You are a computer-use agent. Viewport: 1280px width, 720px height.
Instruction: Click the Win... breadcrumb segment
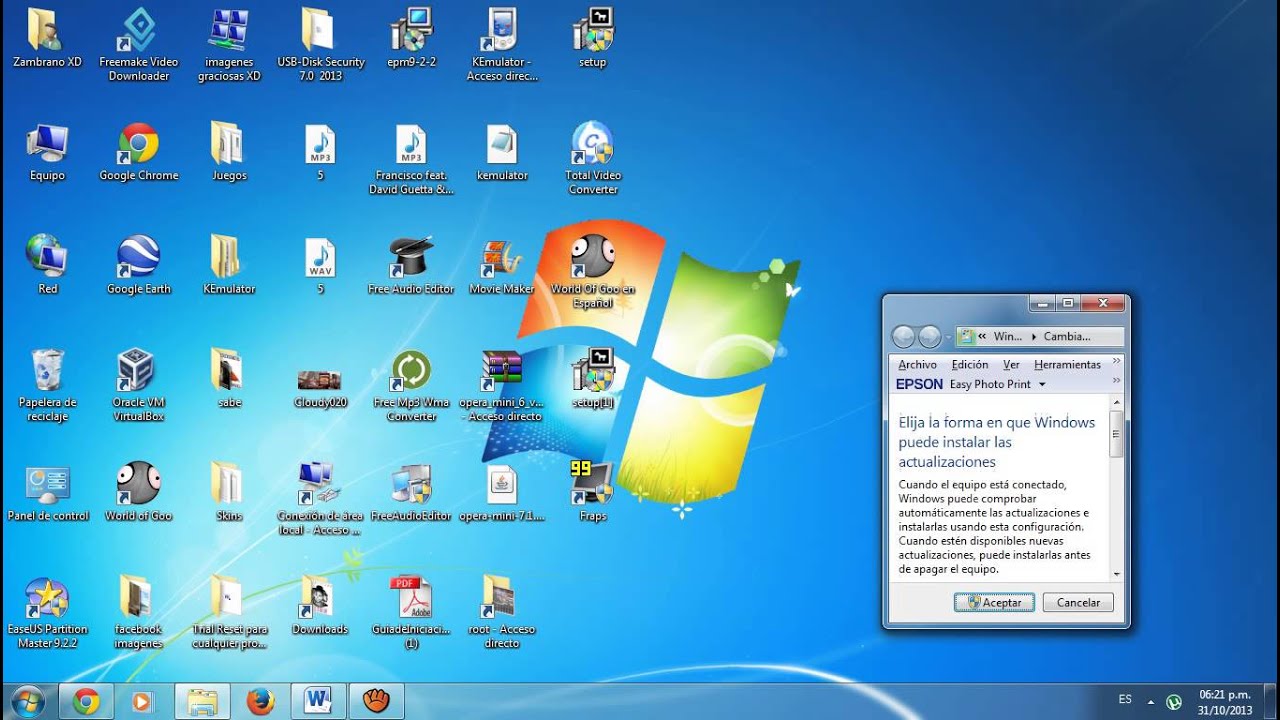tap(1008, 337)
